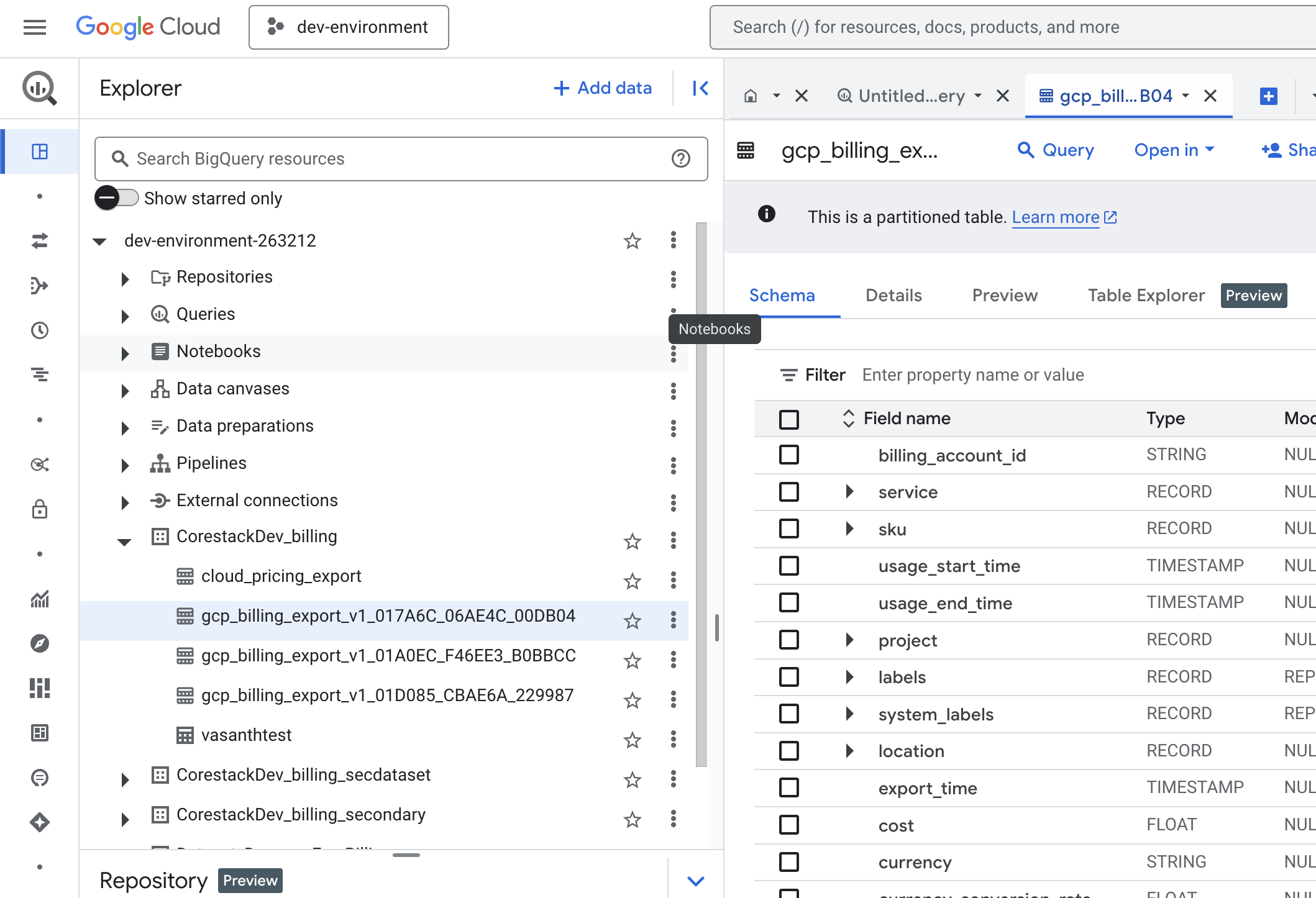Image resolution: width=1316 pixels, height=898 pixels.
Task: Toggle Show starred only switch
Action: [116, 198]
